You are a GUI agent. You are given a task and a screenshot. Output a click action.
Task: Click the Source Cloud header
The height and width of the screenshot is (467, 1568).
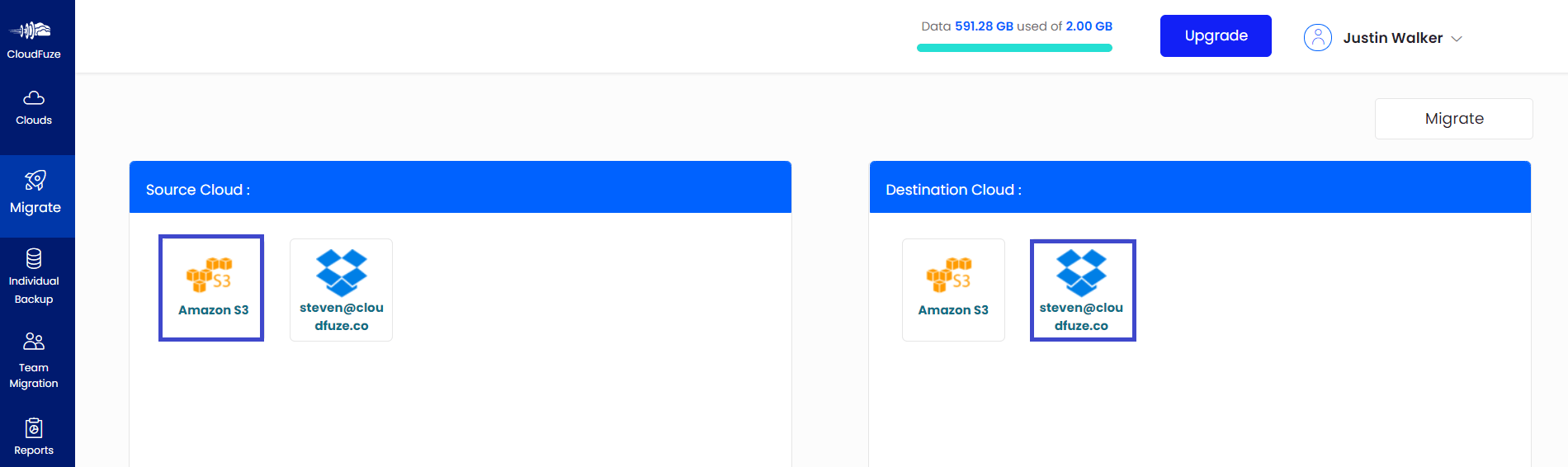tap(460, 187)
